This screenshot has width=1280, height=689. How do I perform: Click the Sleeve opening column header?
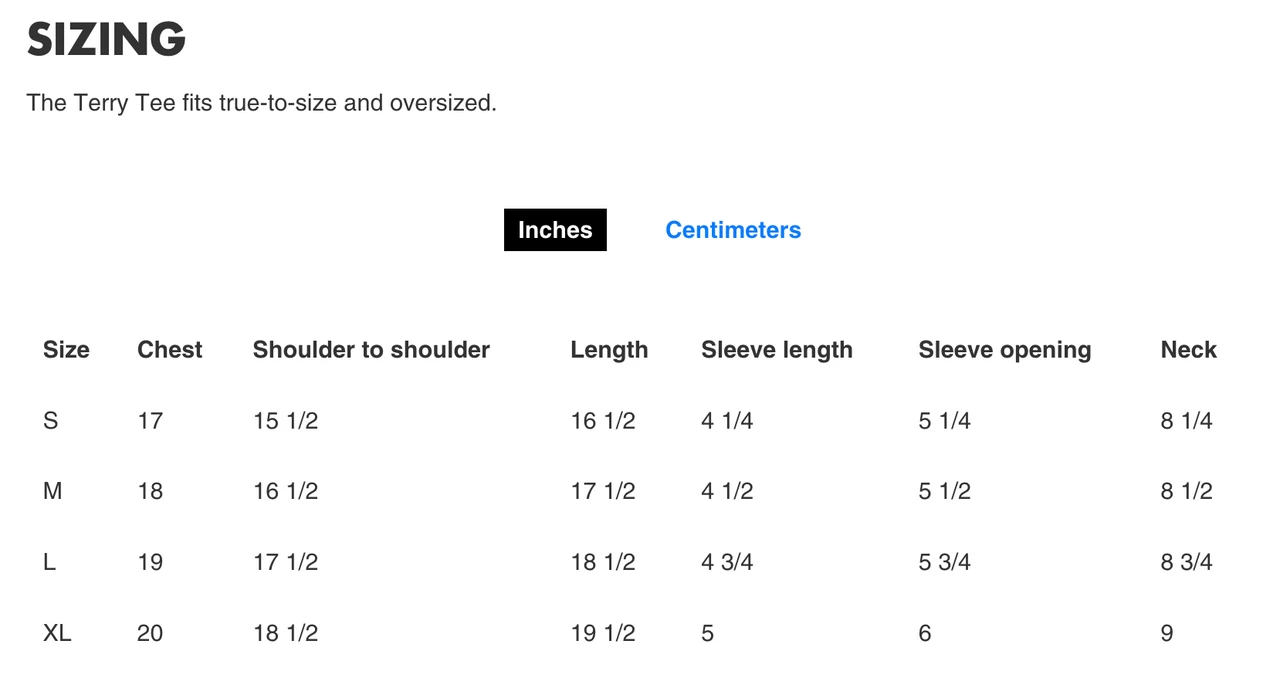[1004, 350]
